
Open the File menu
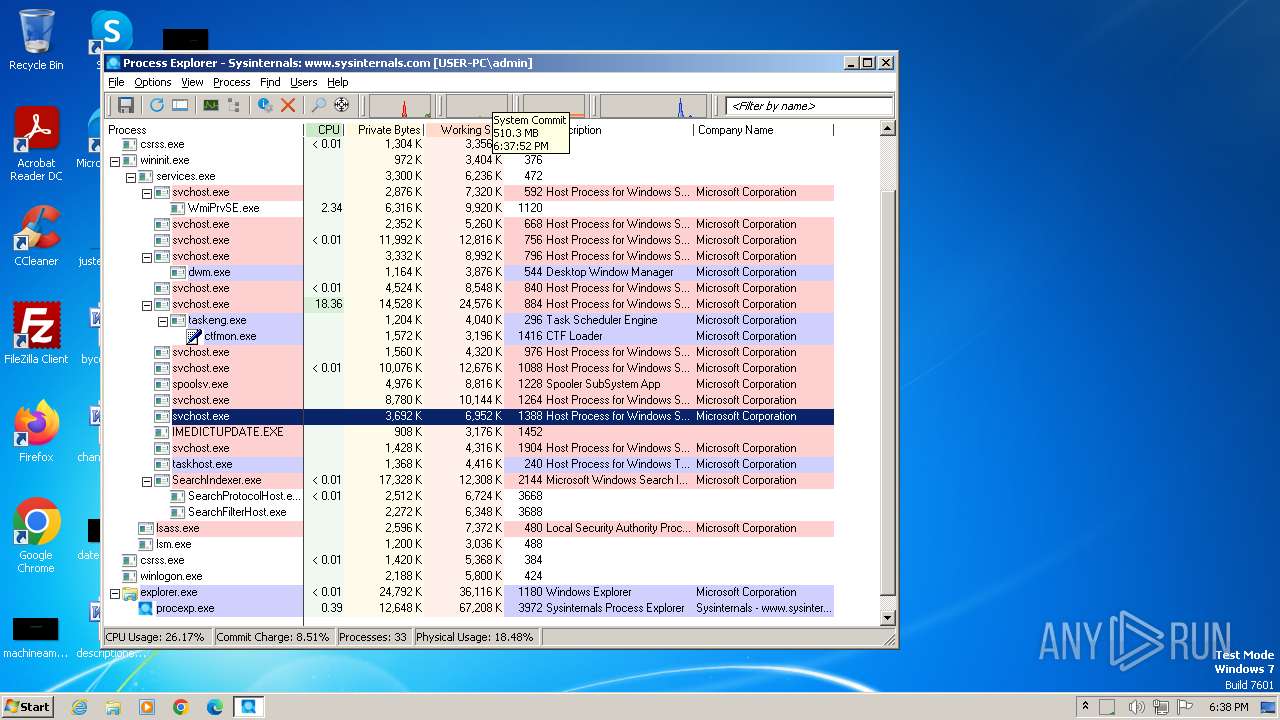pos(116,82)
